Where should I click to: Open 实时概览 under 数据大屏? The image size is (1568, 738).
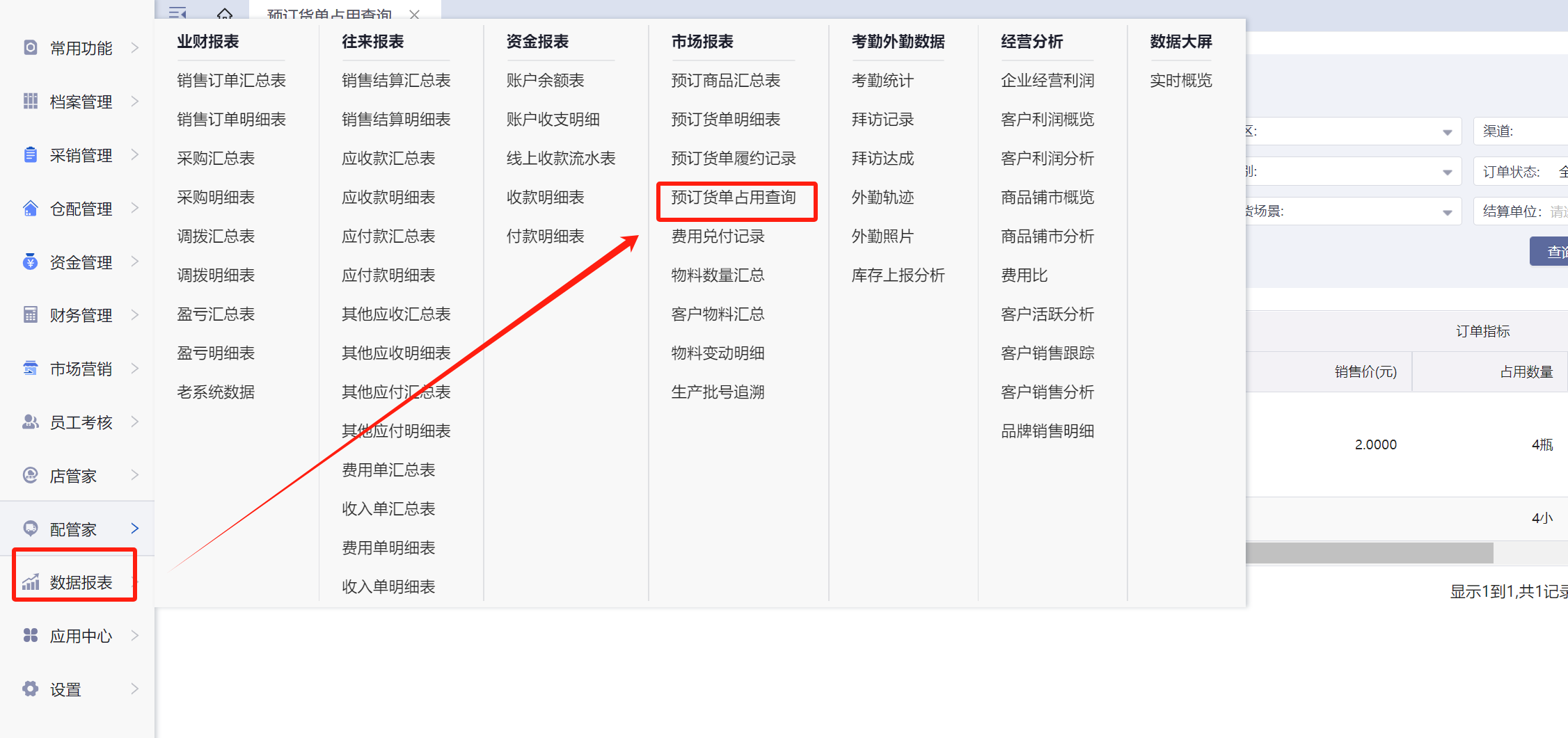(1180, 81)
